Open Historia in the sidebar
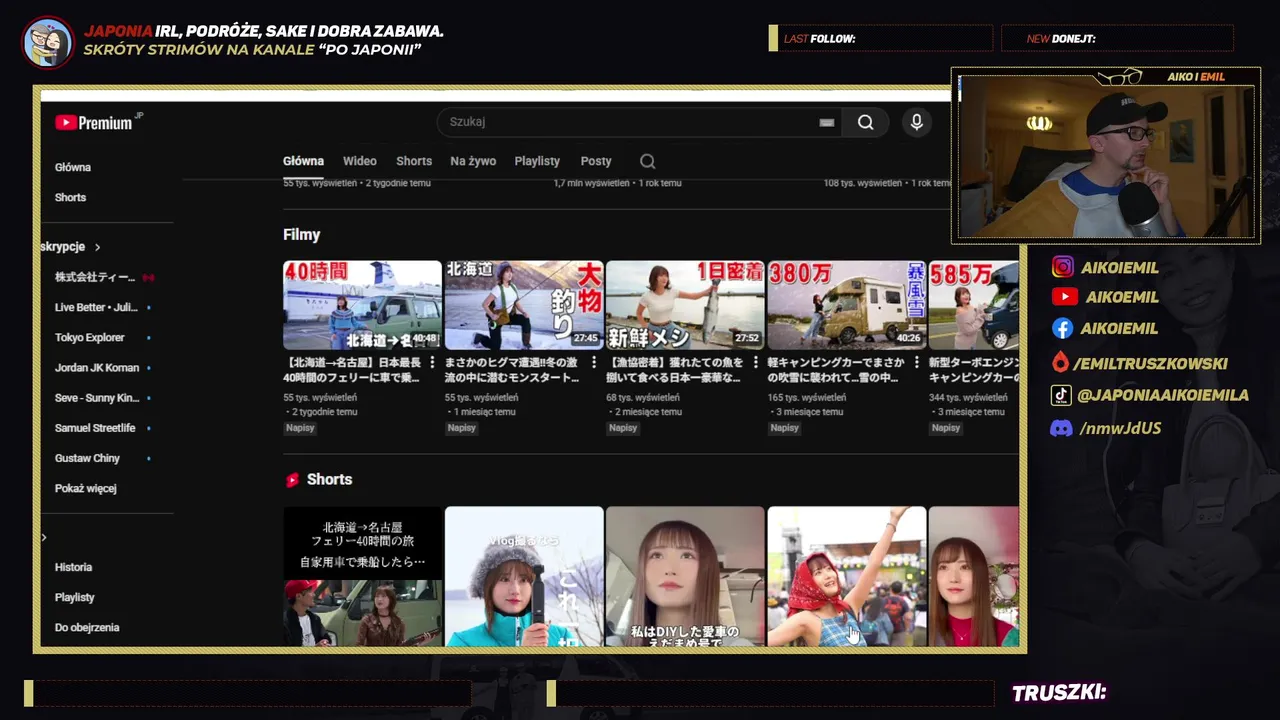The height and width of the screenshot is (720, 1280). pos(74,567)
